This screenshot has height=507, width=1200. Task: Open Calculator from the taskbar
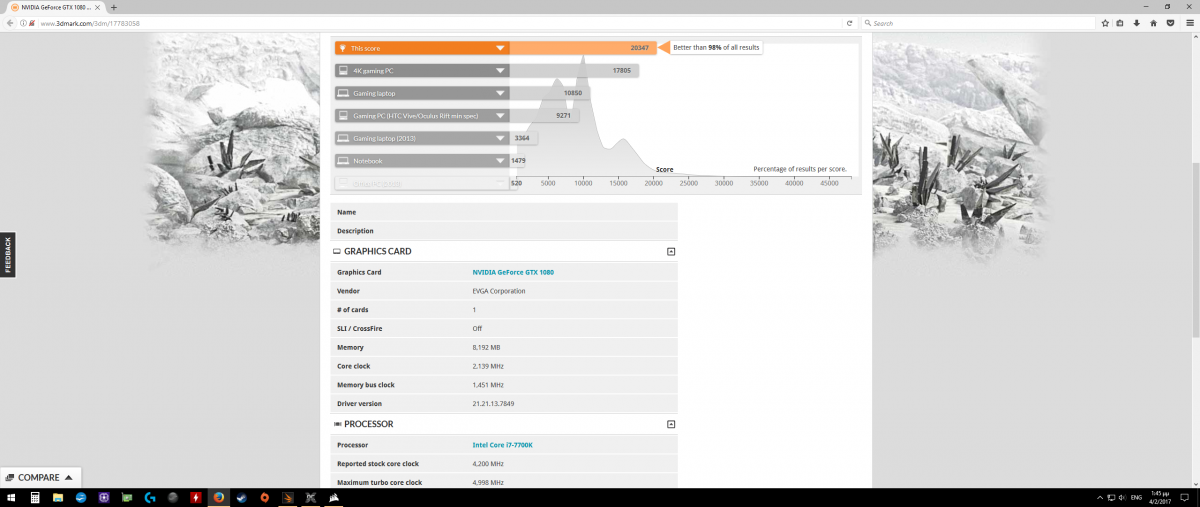point(35,497)
